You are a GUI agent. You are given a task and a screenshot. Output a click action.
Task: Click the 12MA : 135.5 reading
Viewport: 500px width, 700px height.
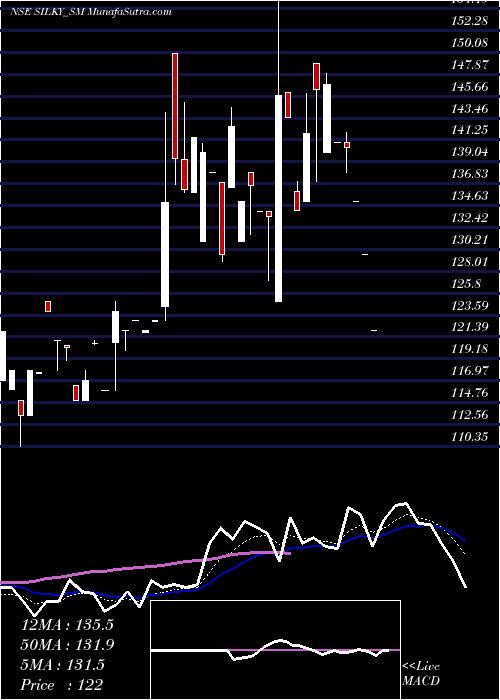(x=67, y=625)
